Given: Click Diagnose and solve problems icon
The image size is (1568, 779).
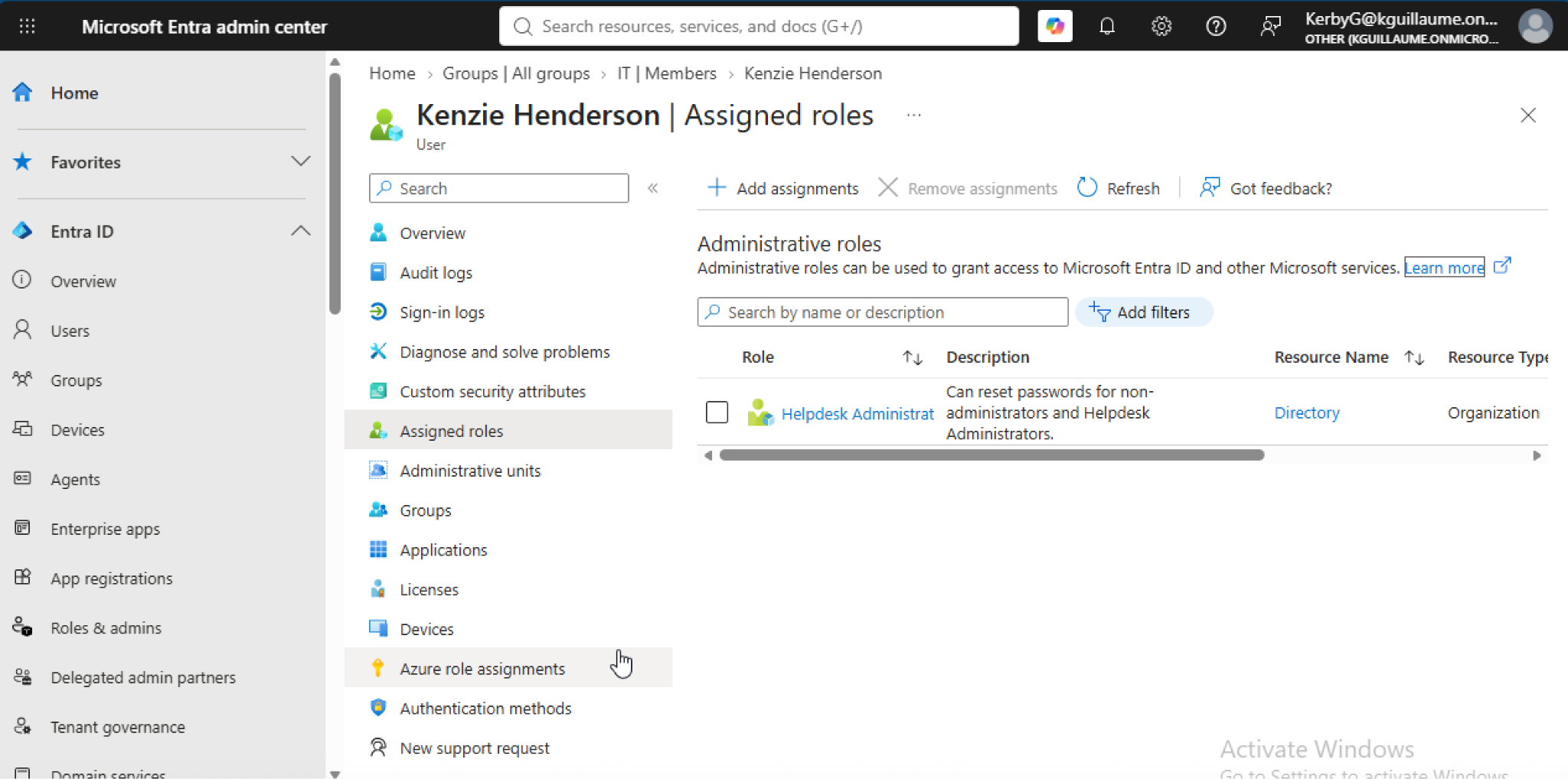Looking at the screenshot, I should (x=378, y=351).
